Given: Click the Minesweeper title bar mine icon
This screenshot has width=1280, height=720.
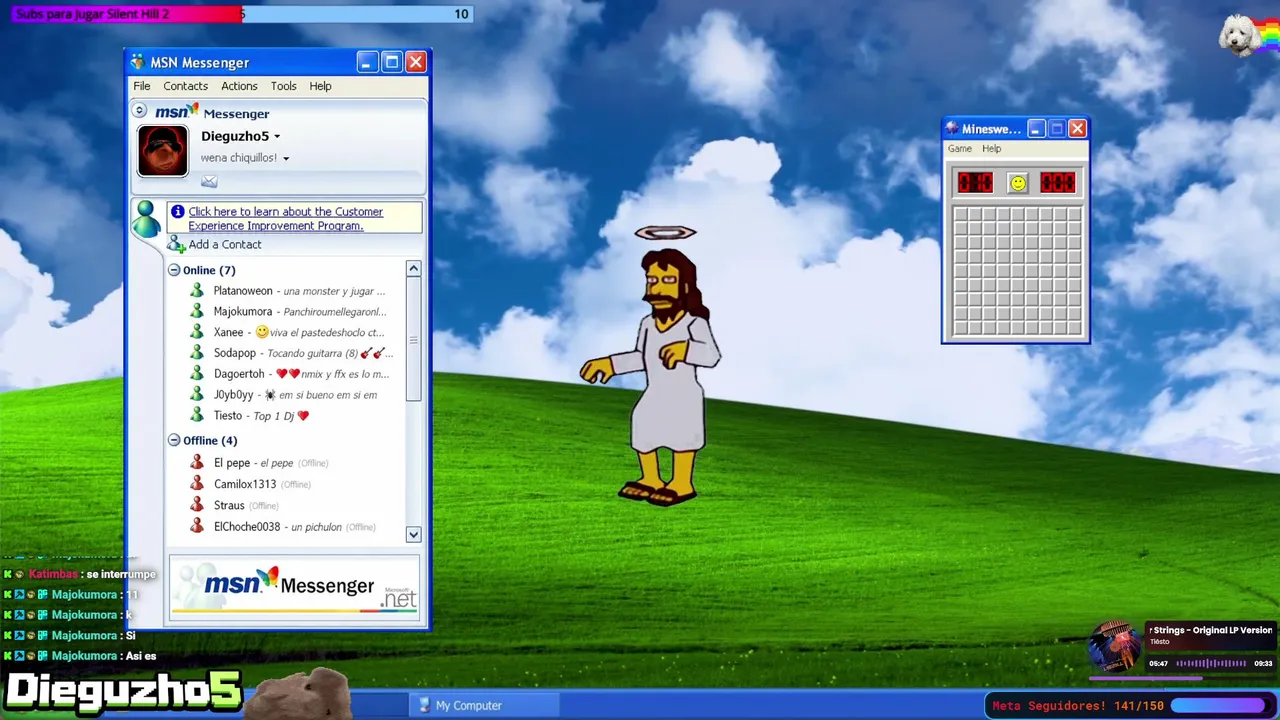Looking at the screenshot, I should coord(952,129).
